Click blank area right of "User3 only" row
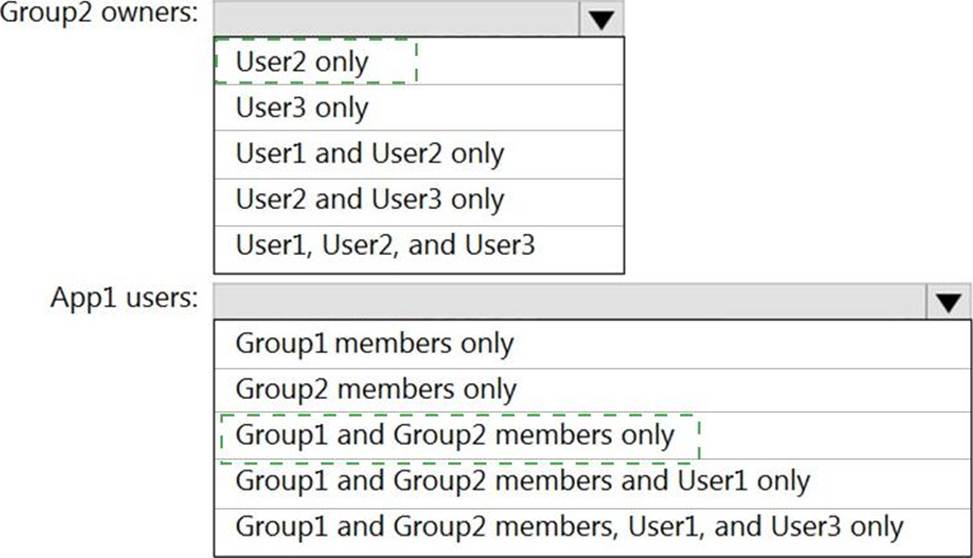Image resolution: width=973 pixels, height=558 pixels. 496,107
